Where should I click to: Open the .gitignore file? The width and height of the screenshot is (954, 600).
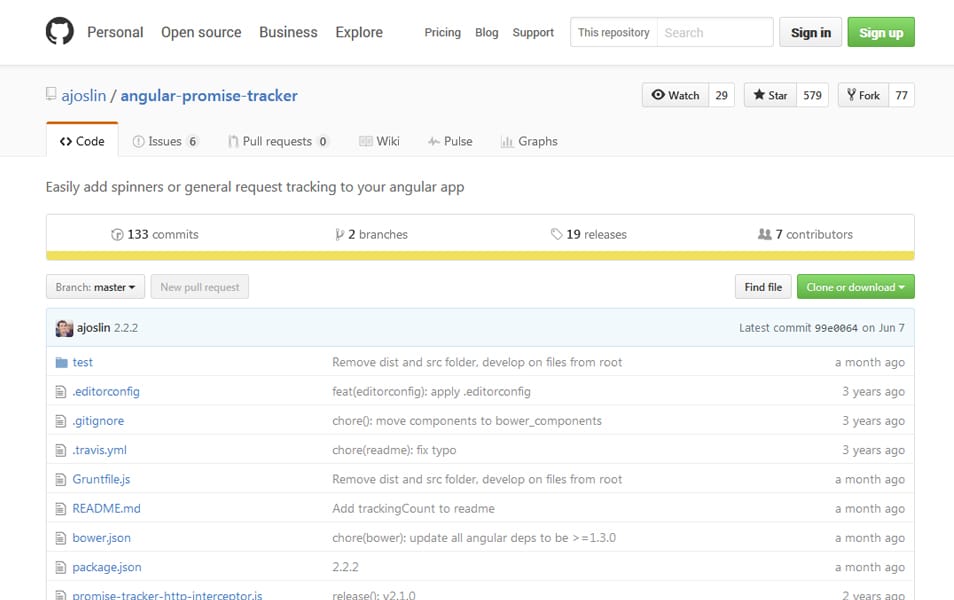pos(98,421)
